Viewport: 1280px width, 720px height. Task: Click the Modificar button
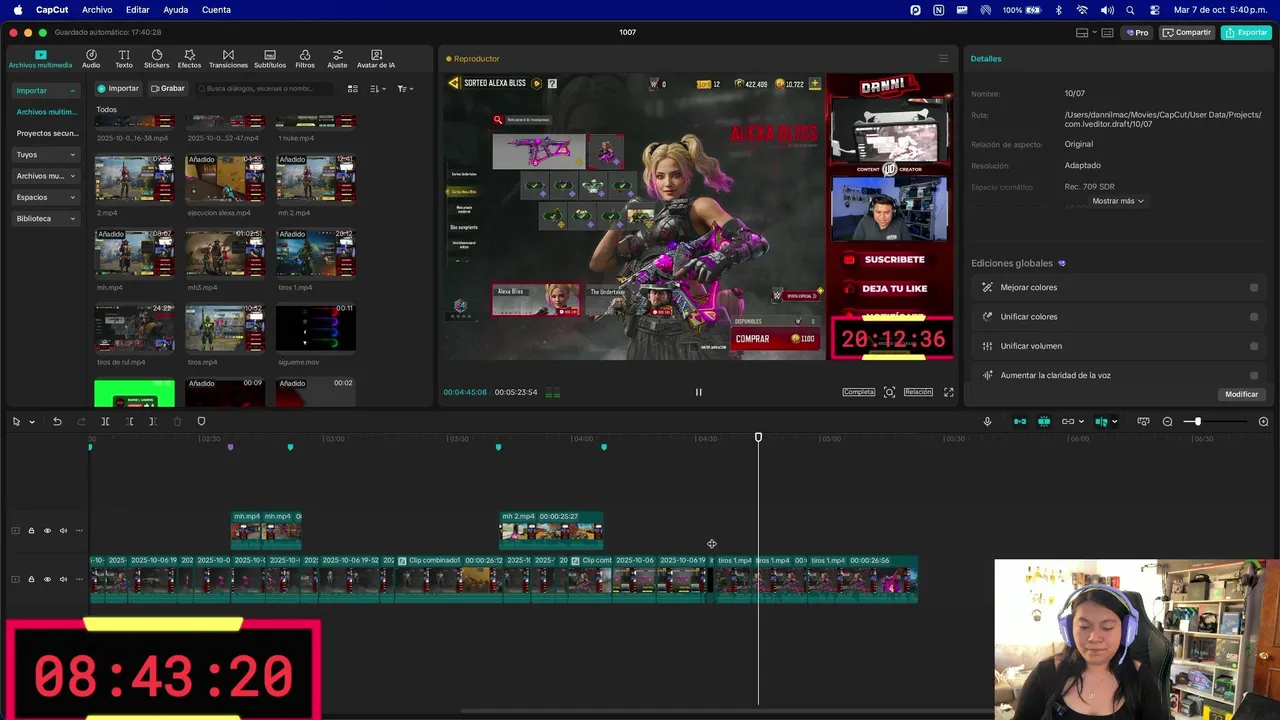(1241, 394)
